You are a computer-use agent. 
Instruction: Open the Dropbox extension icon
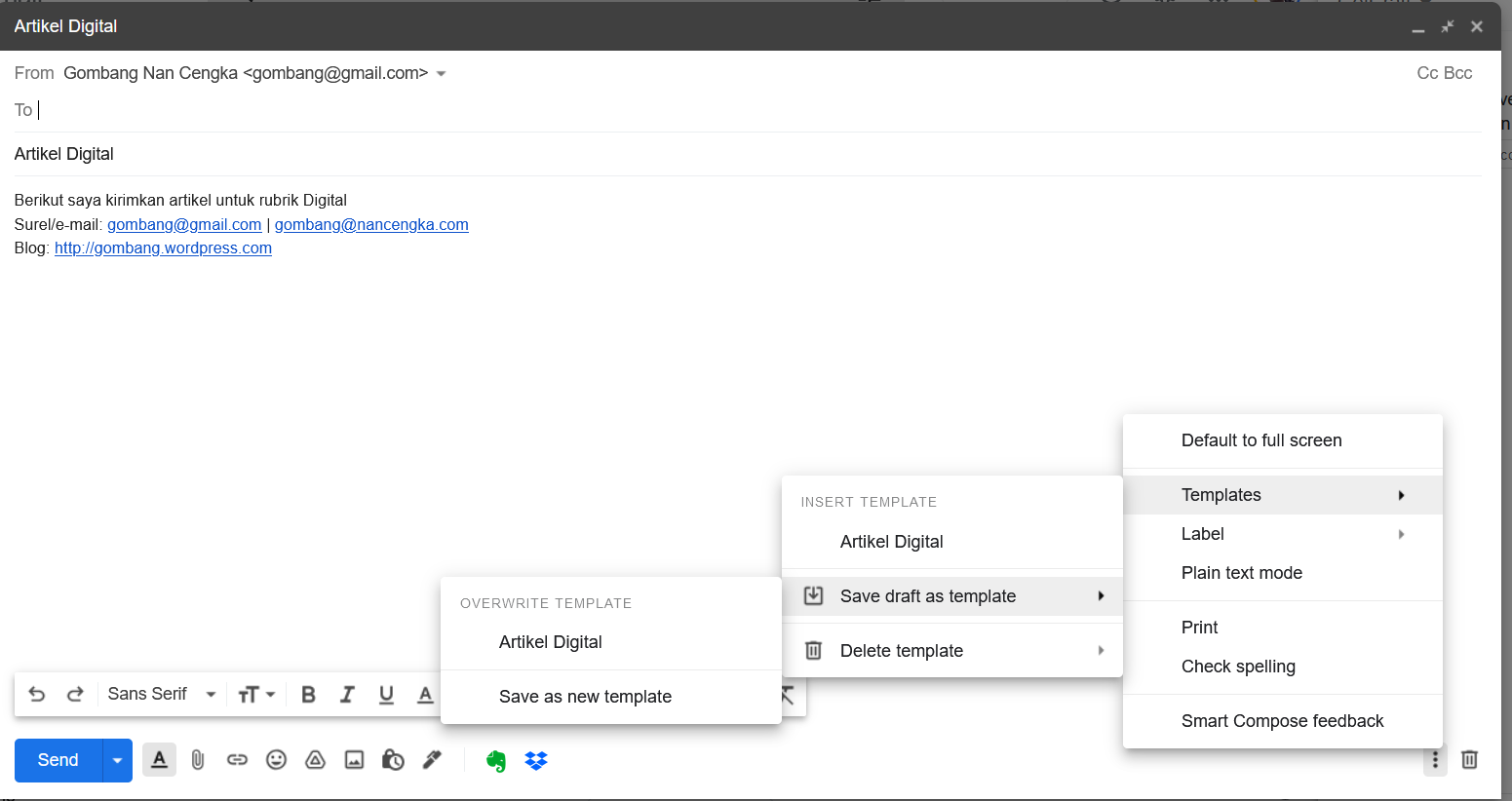coord(536,760)
